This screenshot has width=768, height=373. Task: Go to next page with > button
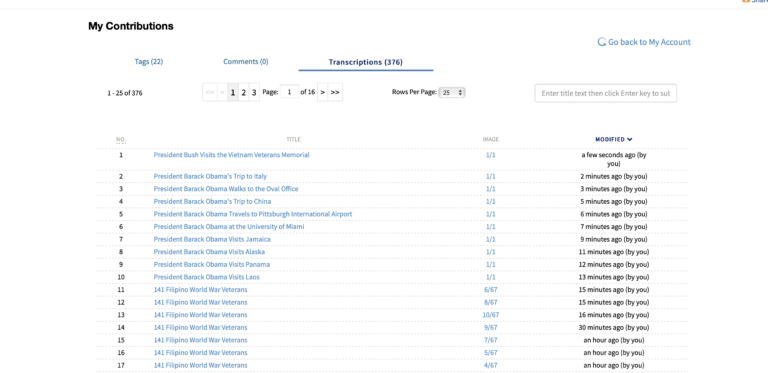(x=322, y=92)
